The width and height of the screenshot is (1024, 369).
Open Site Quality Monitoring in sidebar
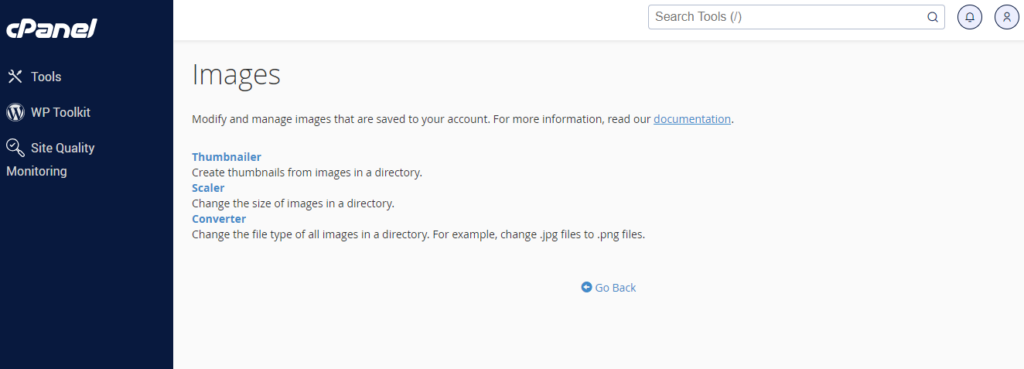50,159
